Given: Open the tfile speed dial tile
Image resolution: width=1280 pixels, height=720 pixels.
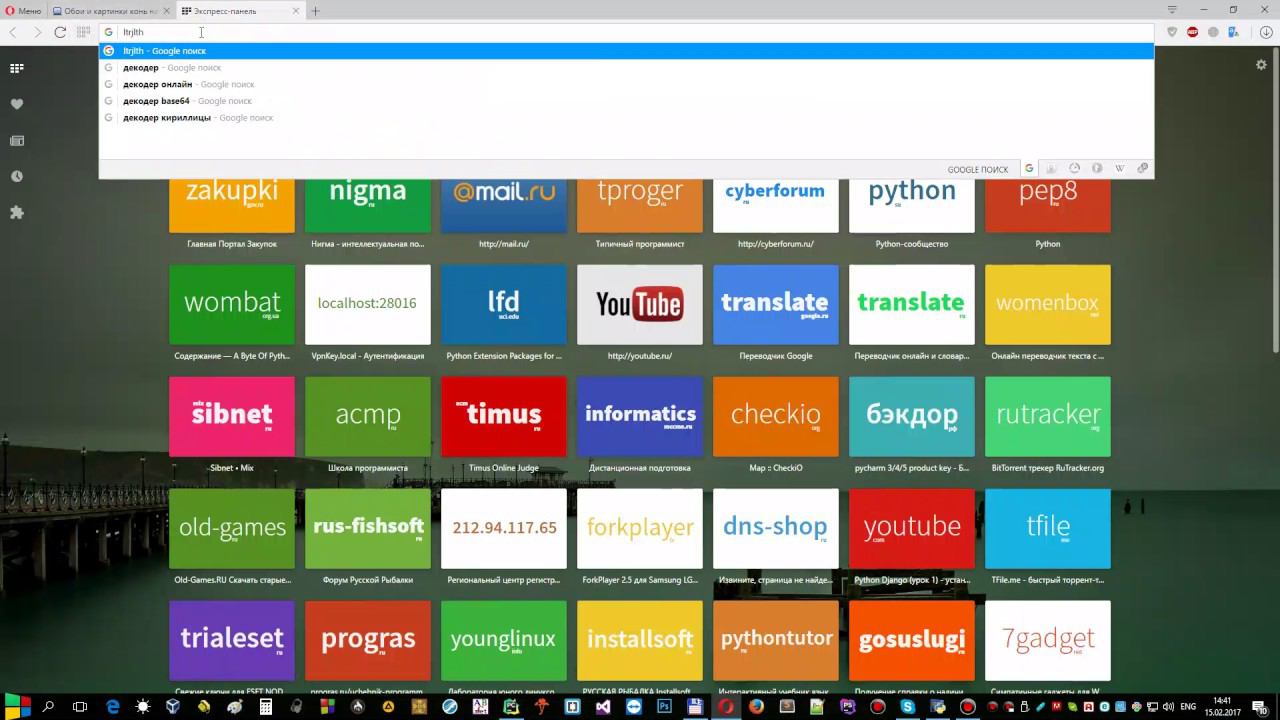Looking at the screenshot, I should (x=1048, y=528).
